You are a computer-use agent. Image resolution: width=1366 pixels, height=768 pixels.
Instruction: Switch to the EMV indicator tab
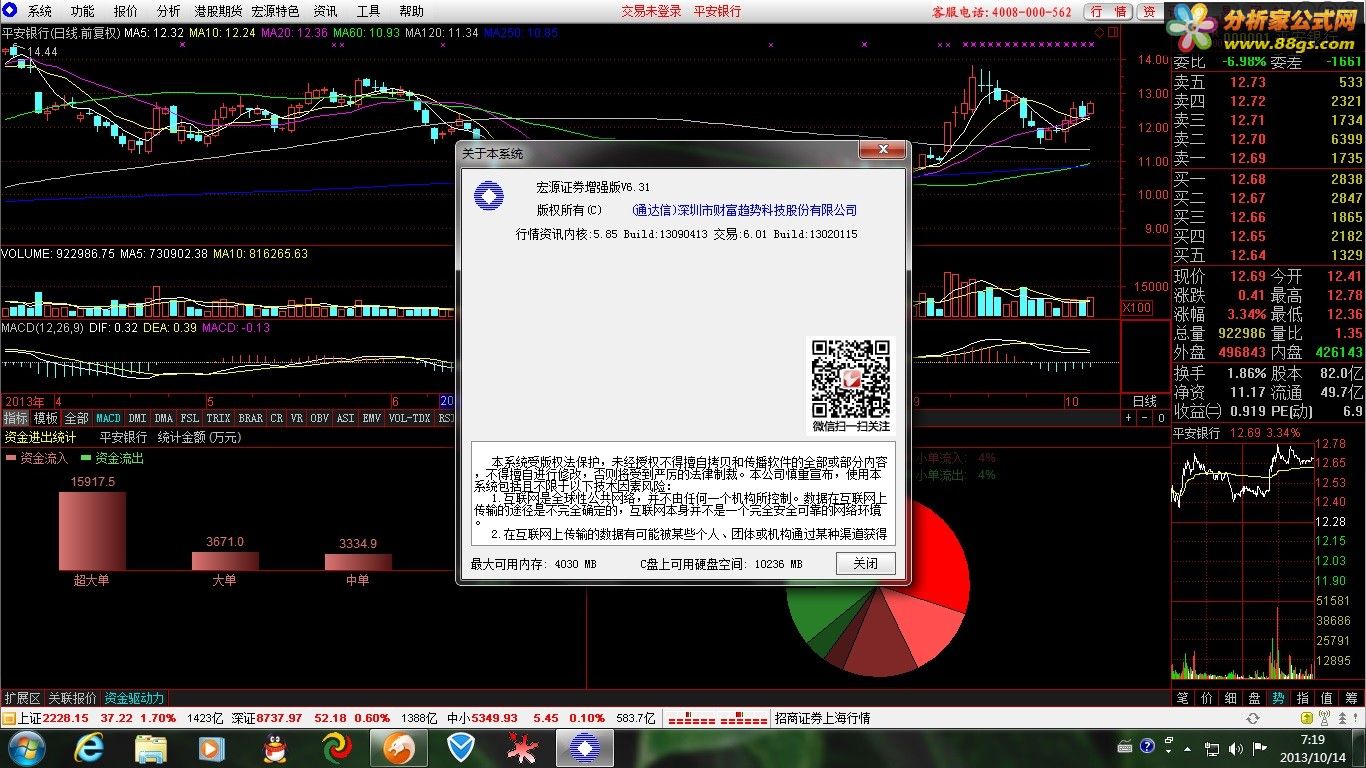point(371,418)
